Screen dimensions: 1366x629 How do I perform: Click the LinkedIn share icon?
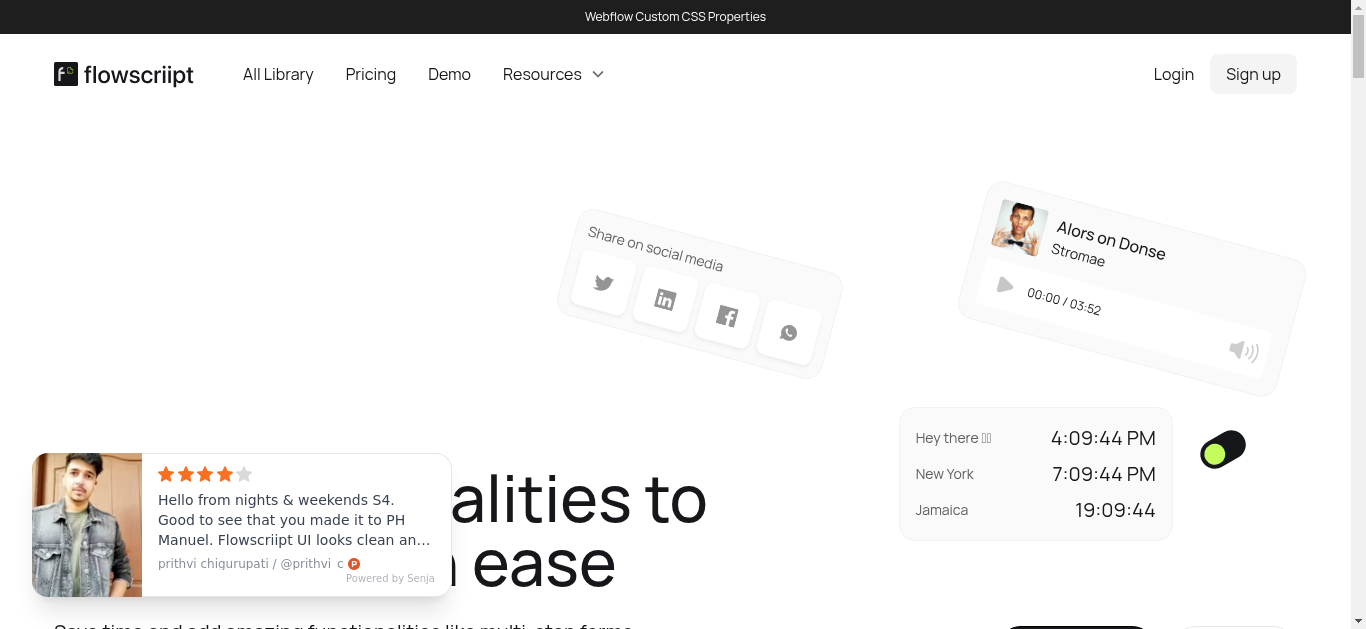[665, 299]
